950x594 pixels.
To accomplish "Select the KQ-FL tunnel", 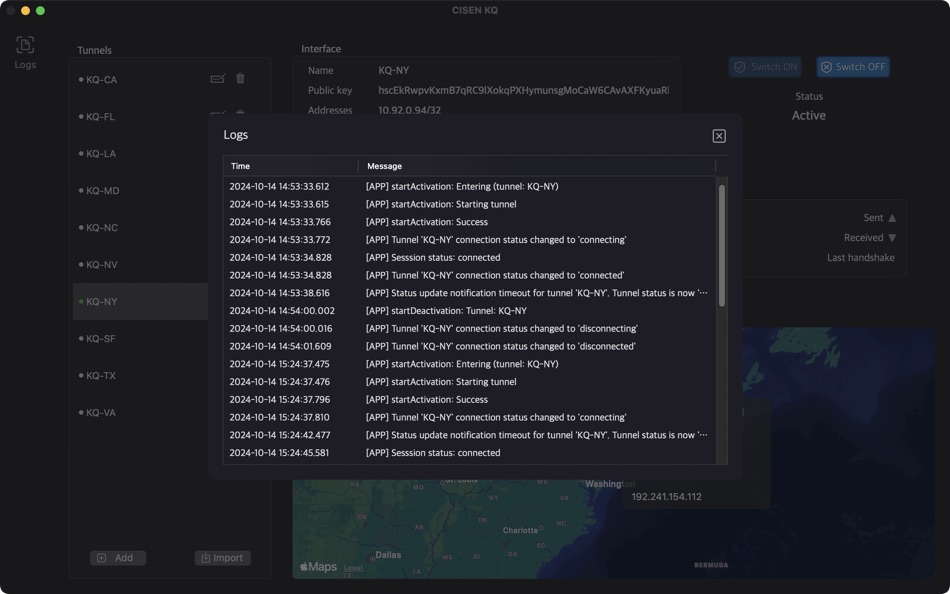I will coord(141,116).
